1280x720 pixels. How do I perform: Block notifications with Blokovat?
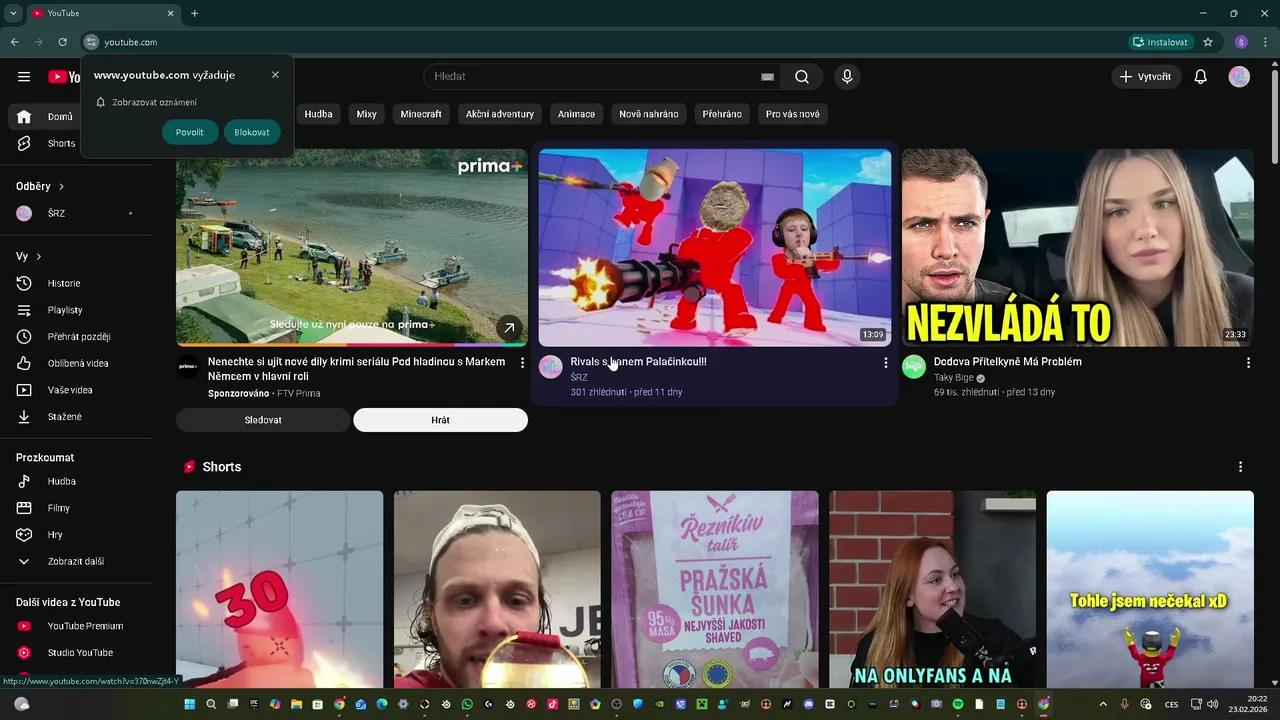pyautogui.click(x=252, y=132)
